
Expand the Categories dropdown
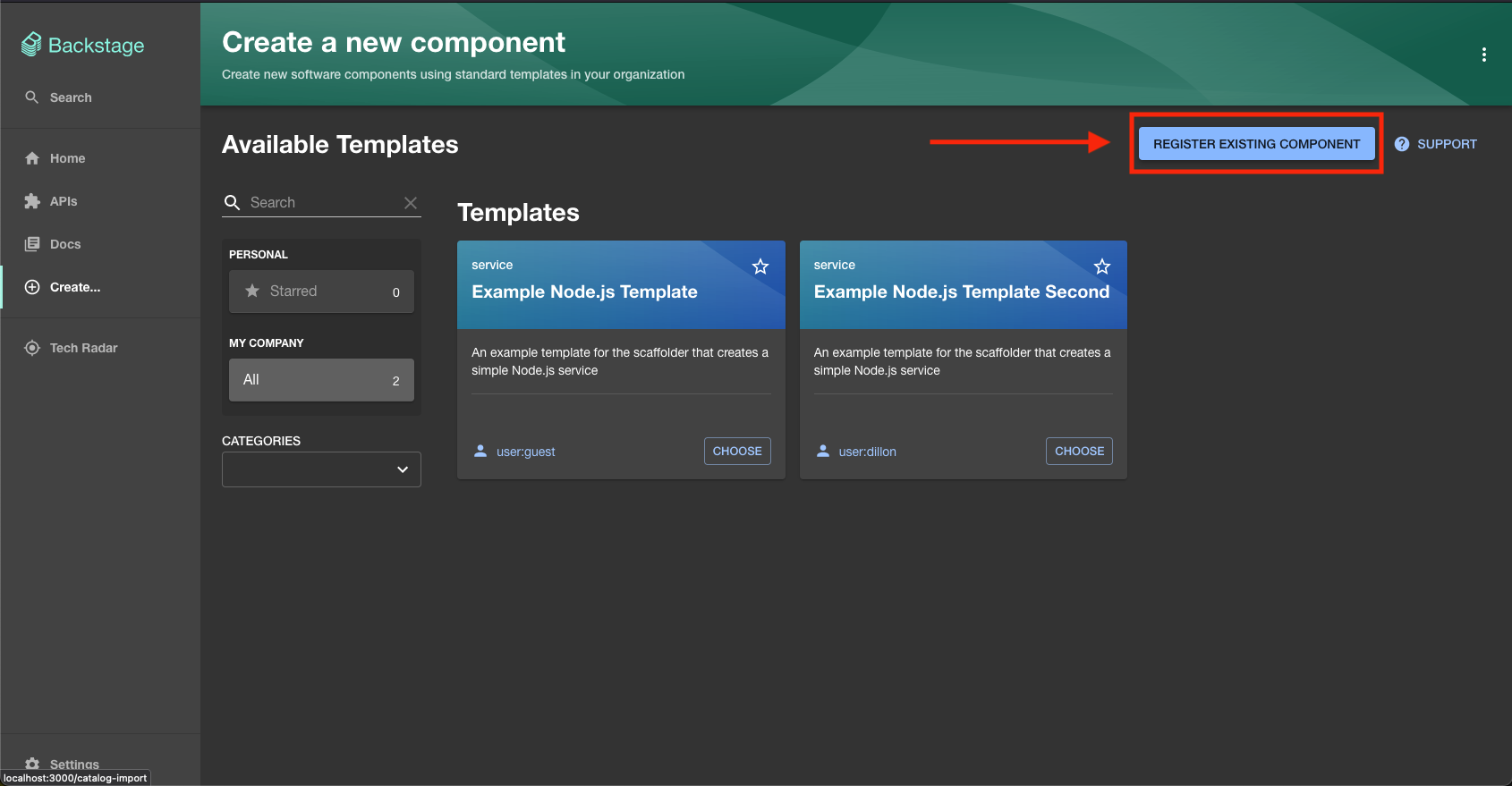321,469
